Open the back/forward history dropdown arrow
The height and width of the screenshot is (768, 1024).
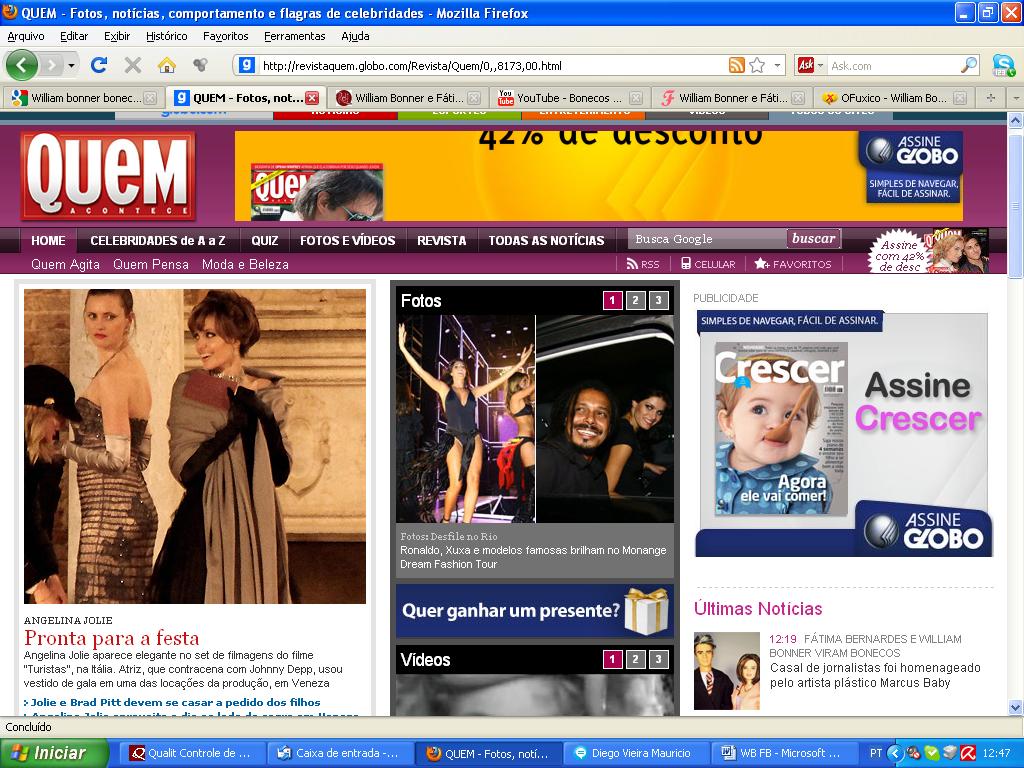(71, 65)
